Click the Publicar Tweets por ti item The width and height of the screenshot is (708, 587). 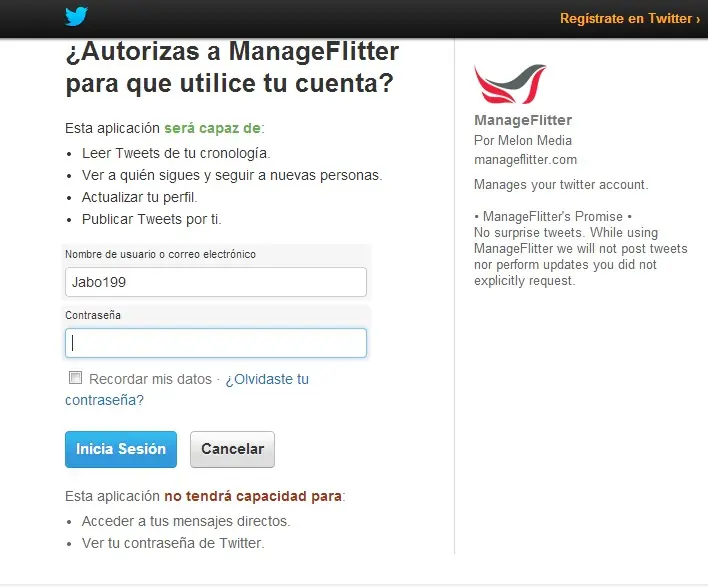[152, 219]
